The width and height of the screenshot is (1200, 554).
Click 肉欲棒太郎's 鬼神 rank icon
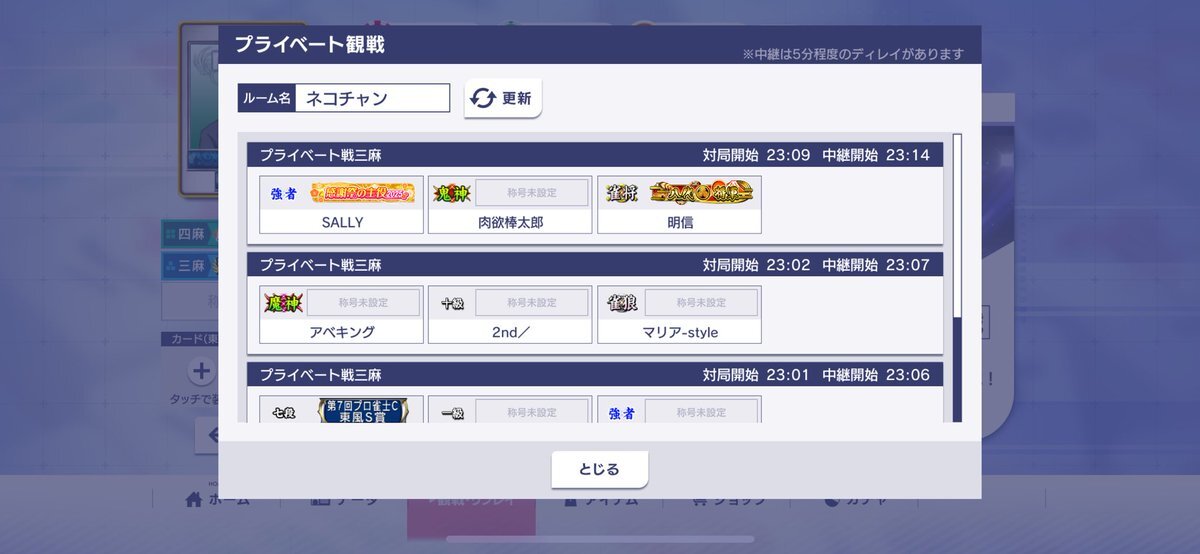pos(452,193)
